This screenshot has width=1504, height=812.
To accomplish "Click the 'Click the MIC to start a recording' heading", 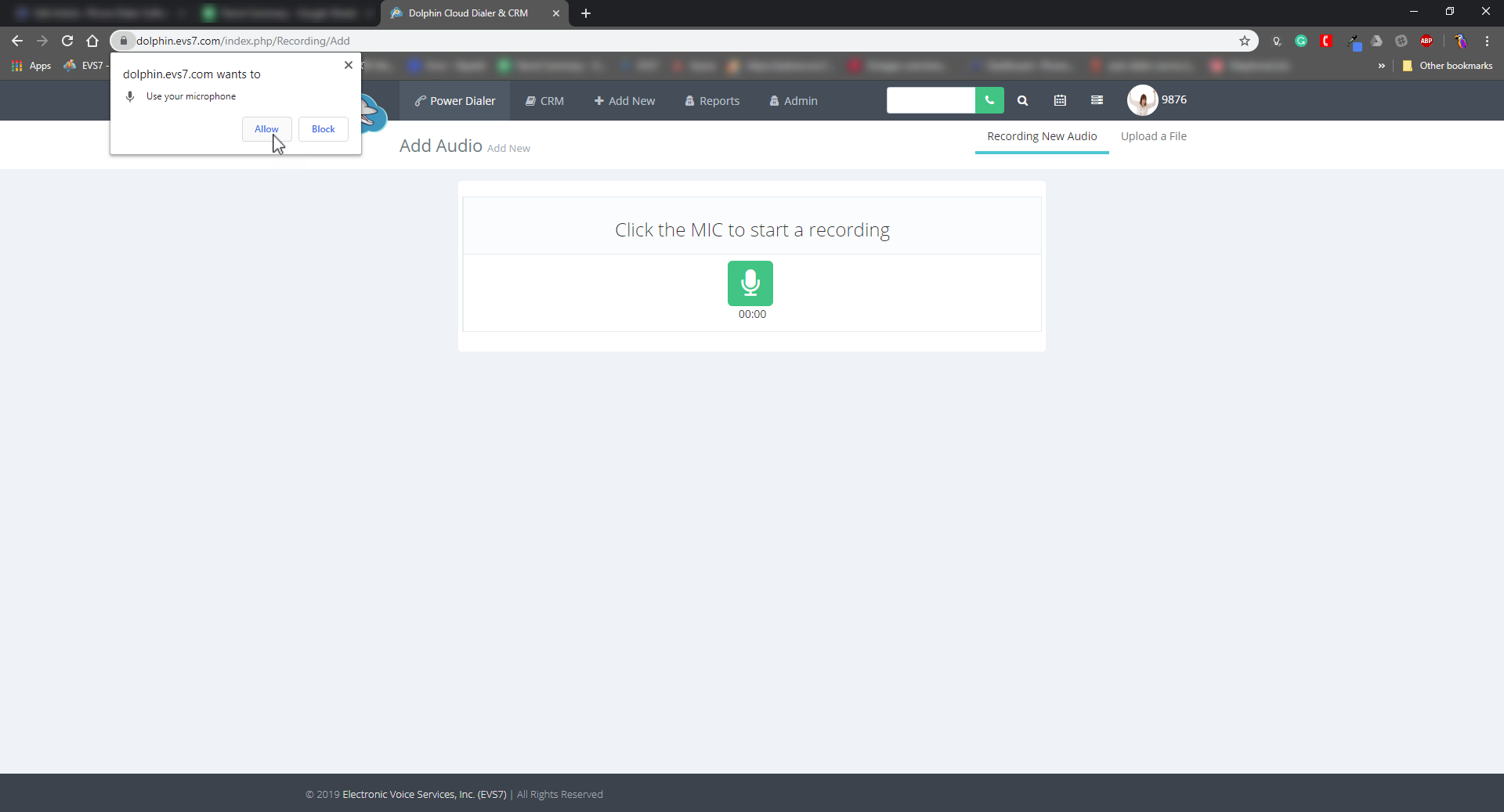I will click(752, 230).
